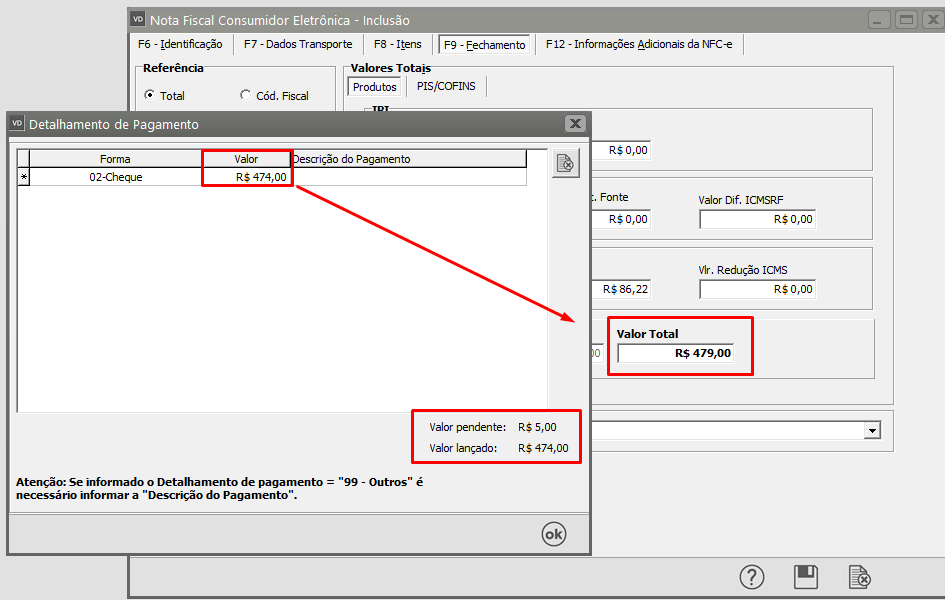Image resolution: width=945 pixels, height=600 pixels.
Task: Save the invoice using floppy disk icon
Action: (805, 577)
